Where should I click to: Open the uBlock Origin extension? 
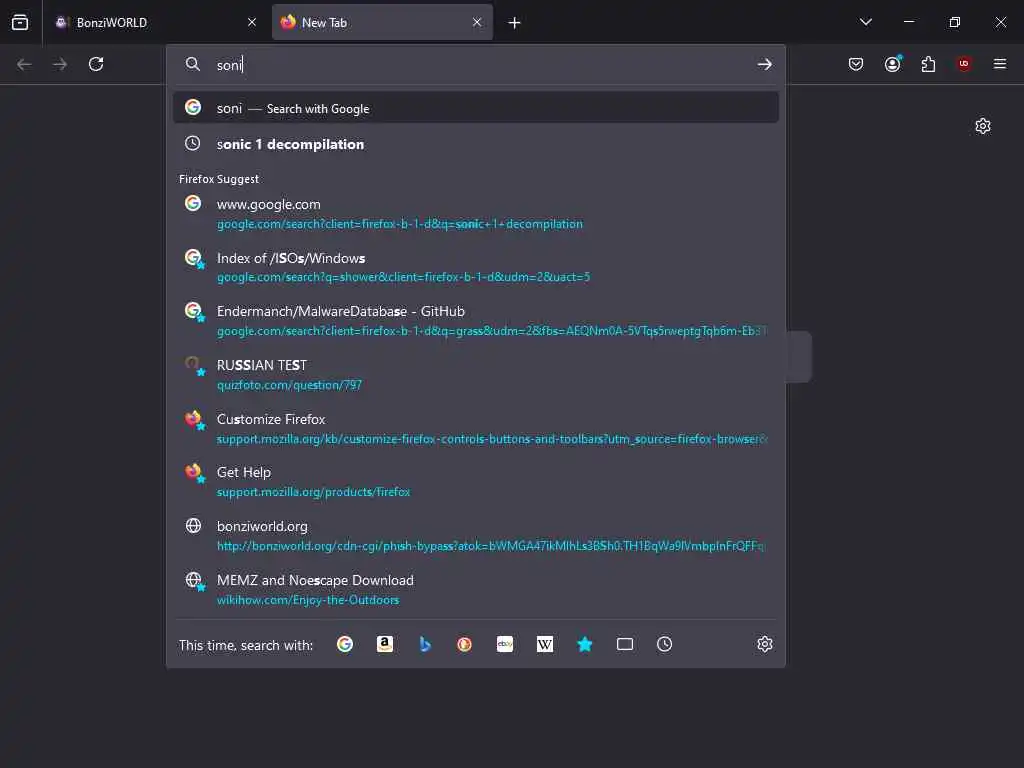click(964, 64)
